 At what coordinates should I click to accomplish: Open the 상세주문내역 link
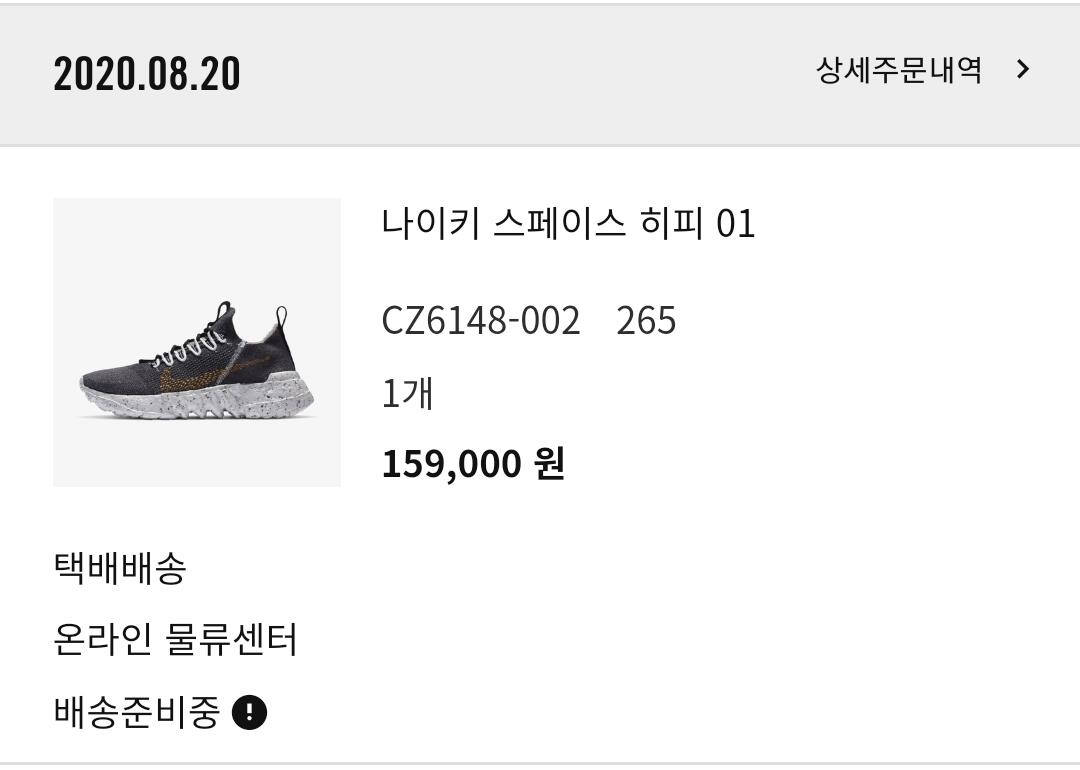click(899, 70)
